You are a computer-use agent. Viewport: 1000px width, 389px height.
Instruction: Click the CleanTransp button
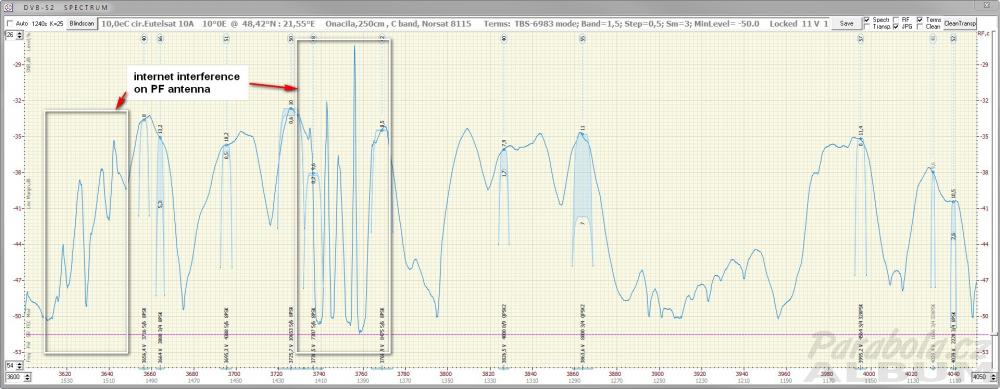pyautogui.click(x=960, y=24)
